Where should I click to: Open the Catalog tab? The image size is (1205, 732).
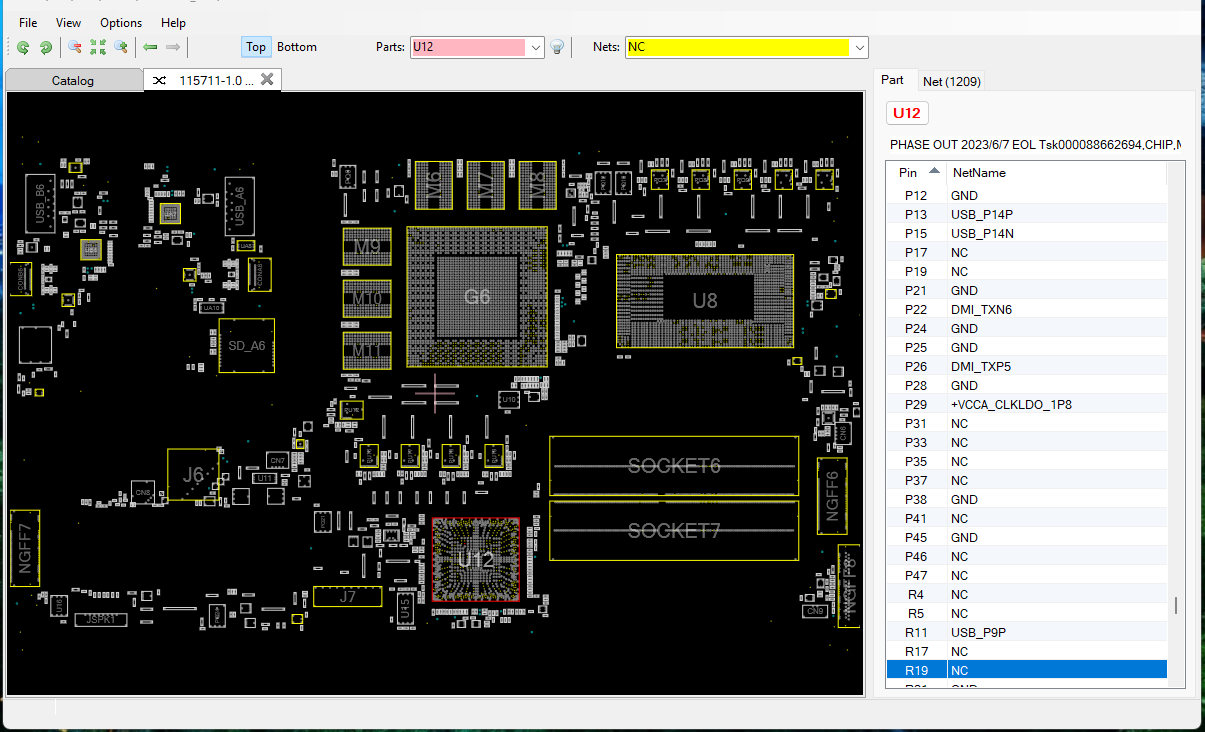click(x=73, y=80)
